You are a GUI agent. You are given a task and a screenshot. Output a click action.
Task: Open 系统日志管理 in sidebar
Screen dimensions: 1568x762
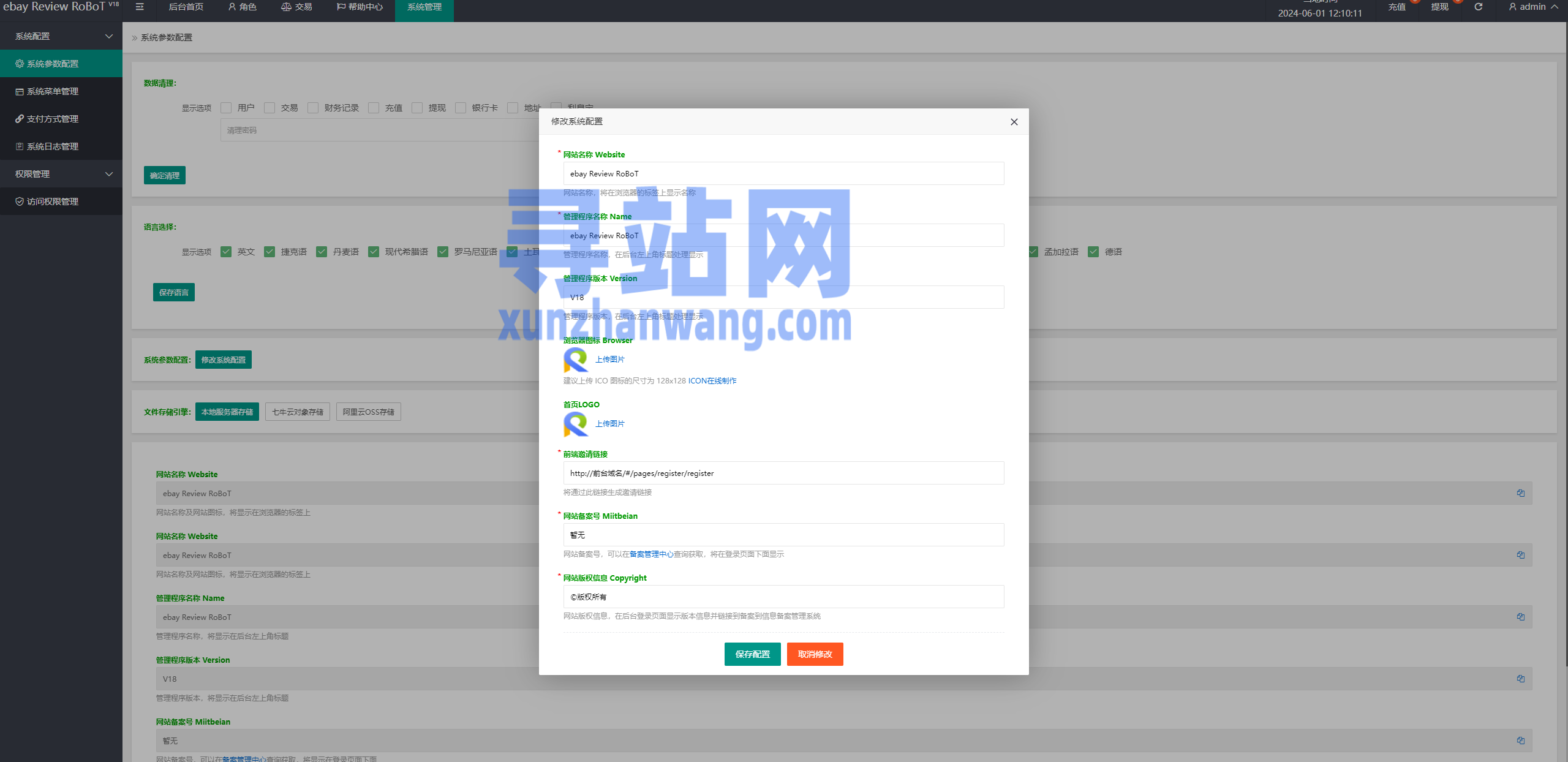(x=61, y=146)
